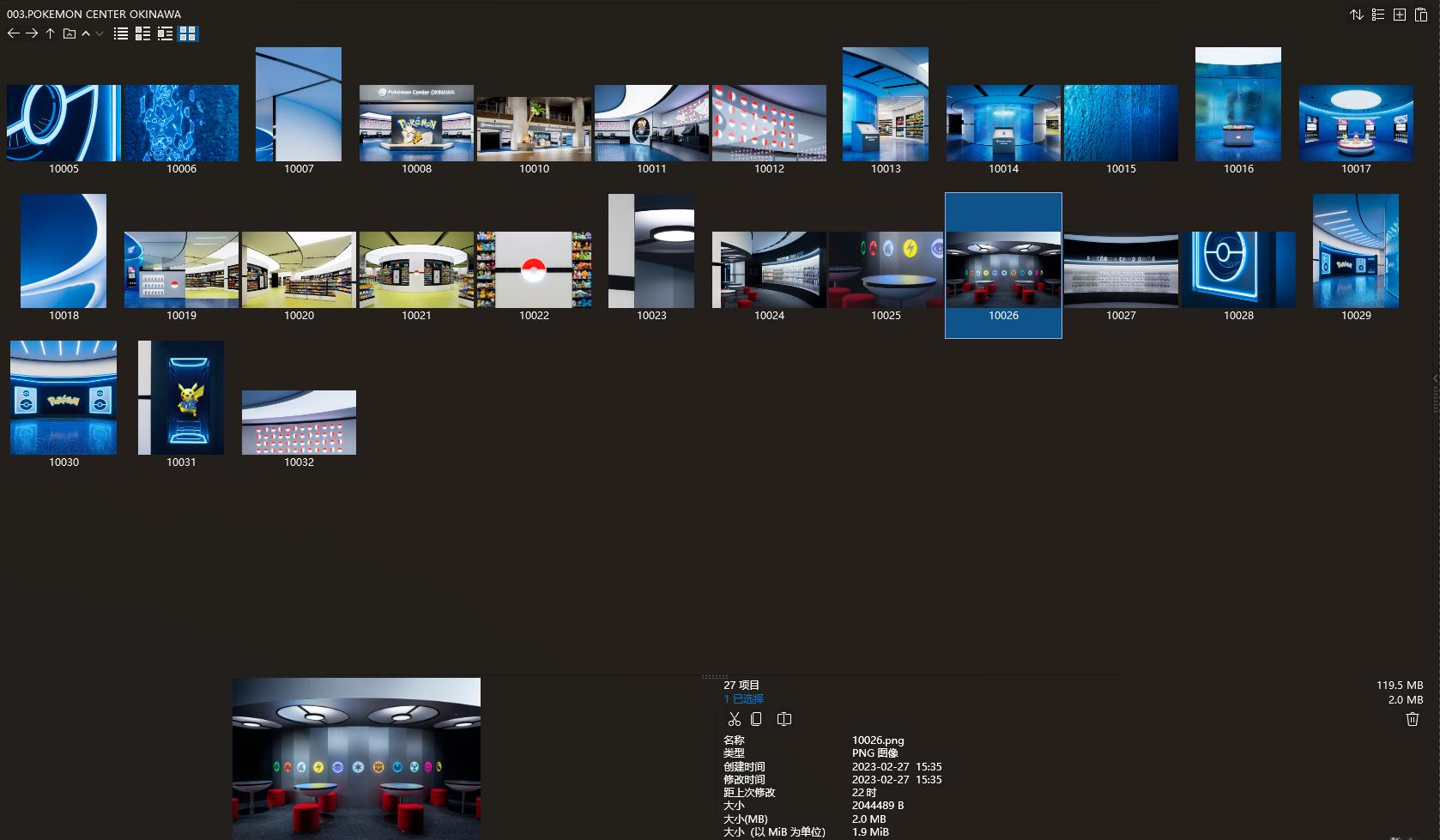Image resolution: width=1440 pixels, height=840 pixels.
Task: Click the '27 项目' item count text
Action: [741, 685]
